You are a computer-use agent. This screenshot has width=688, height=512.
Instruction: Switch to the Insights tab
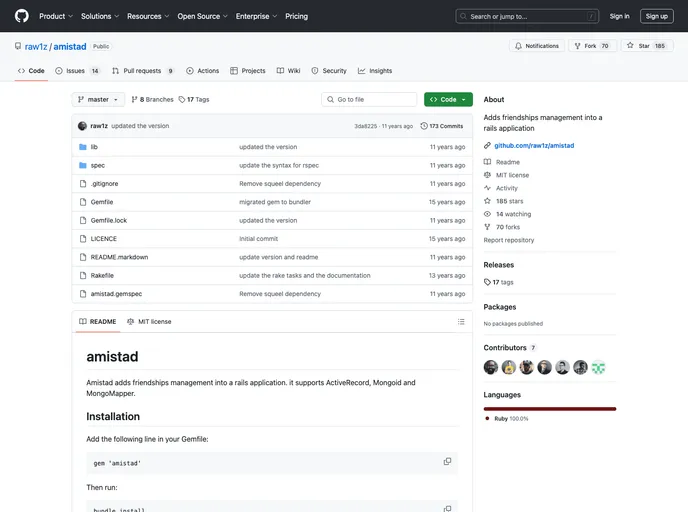(375, 71)
